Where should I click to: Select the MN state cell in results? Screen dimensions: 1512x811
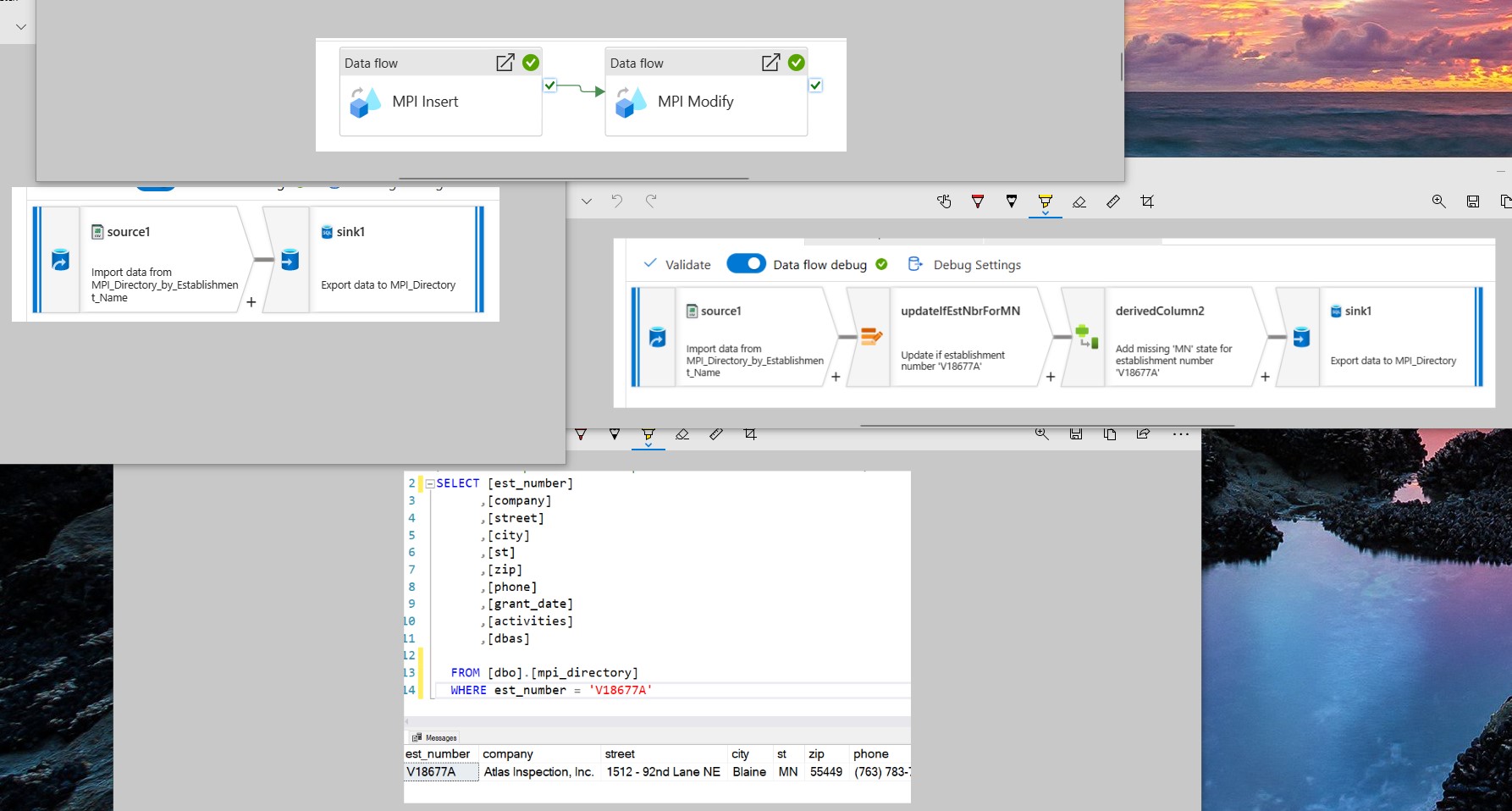(x=788, y=772)
